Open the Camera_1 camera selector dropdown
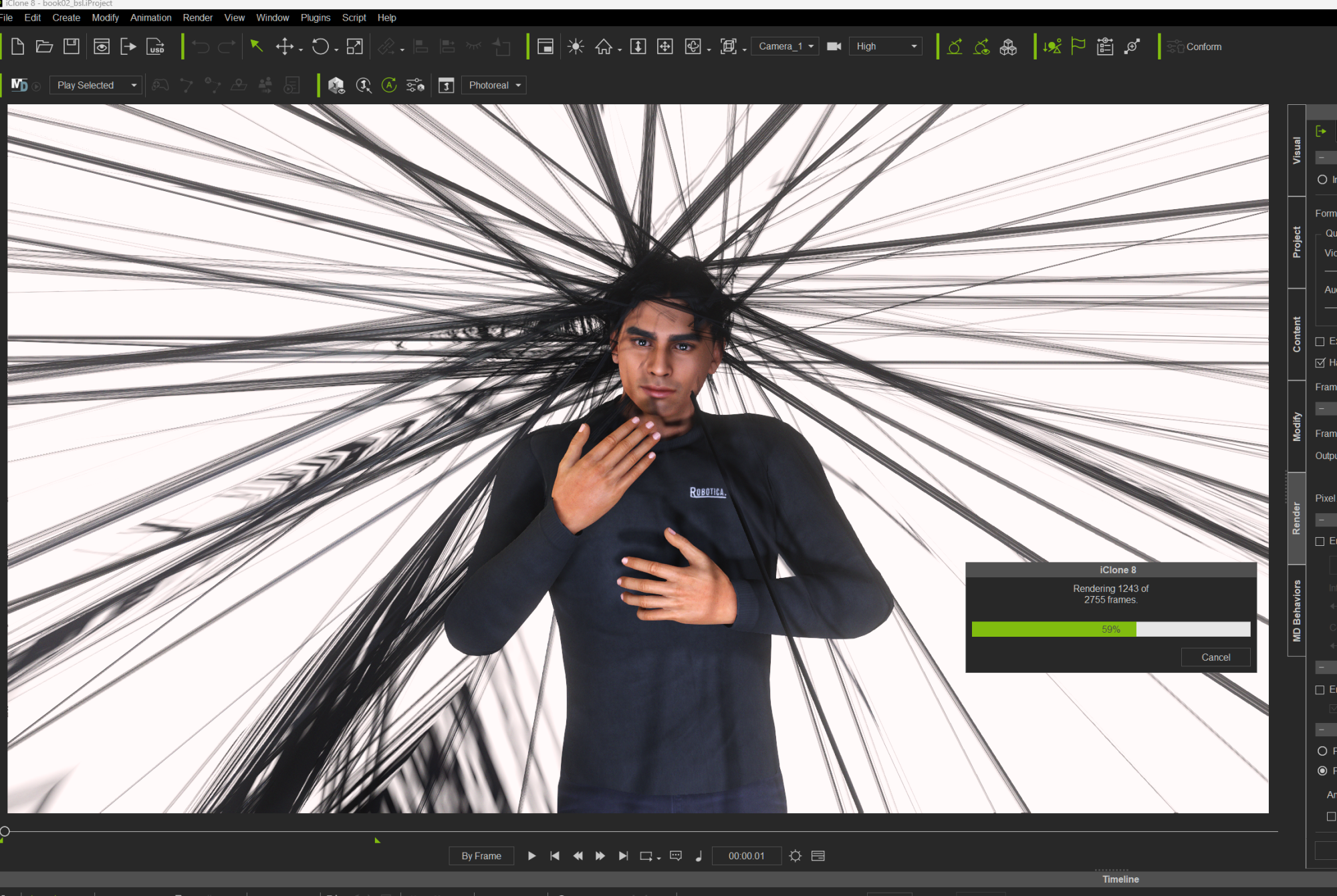This screenshot has height=896, width=1337. pyautogui.click(x=785, y=46)
